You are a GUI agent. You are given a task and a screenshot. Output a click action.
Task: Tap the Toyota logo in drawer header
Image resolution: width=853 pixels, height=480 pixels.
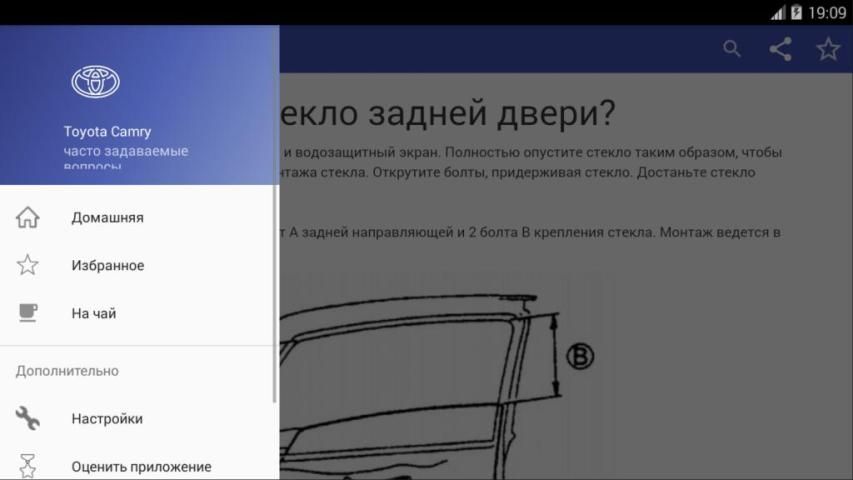coord(95,82)
